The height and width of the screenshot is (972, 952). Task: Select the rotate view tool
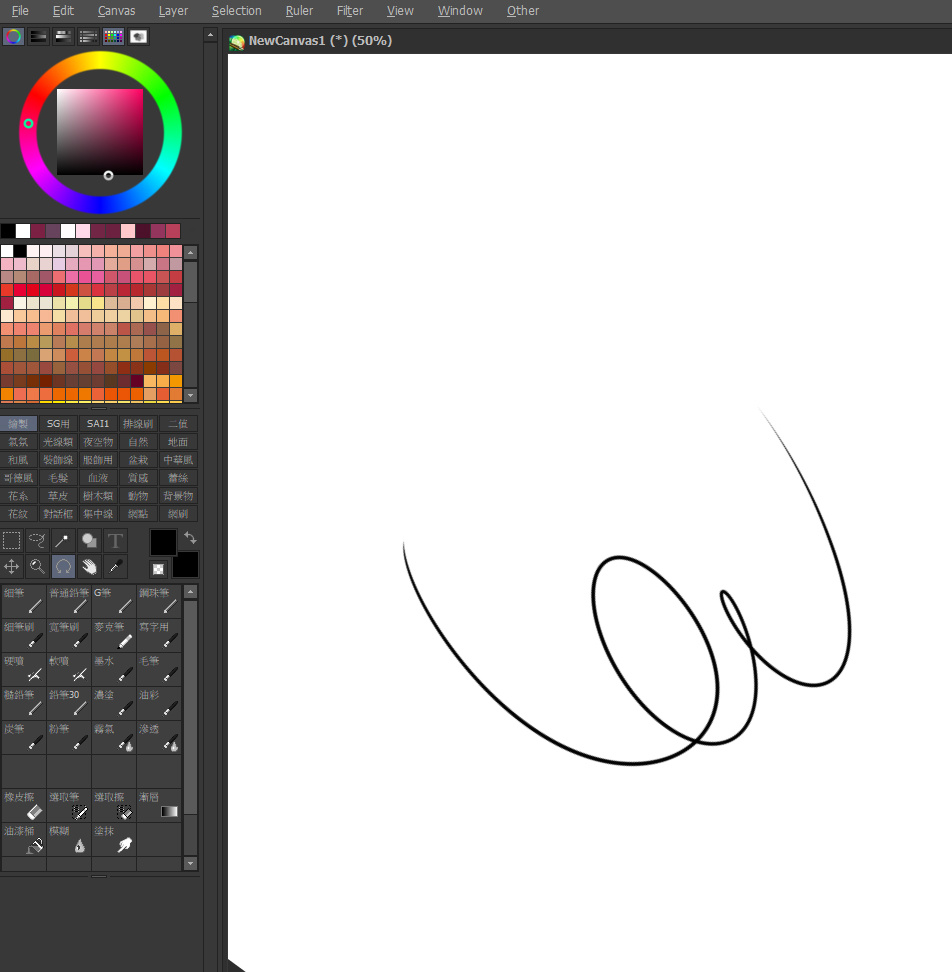click(x=63, y=567)
